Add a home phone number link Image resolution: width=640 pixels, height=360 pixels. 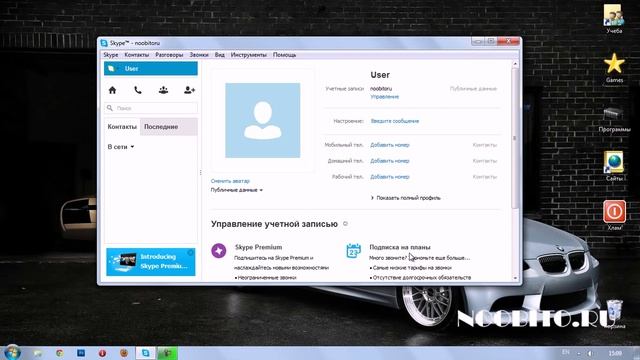390,161
